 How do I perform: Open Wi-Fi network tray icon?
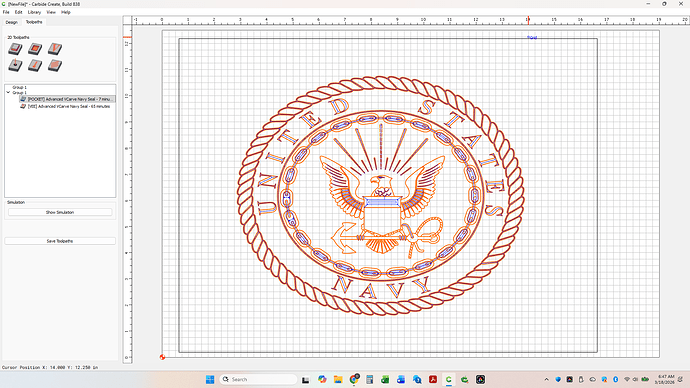tap(627, 379)
